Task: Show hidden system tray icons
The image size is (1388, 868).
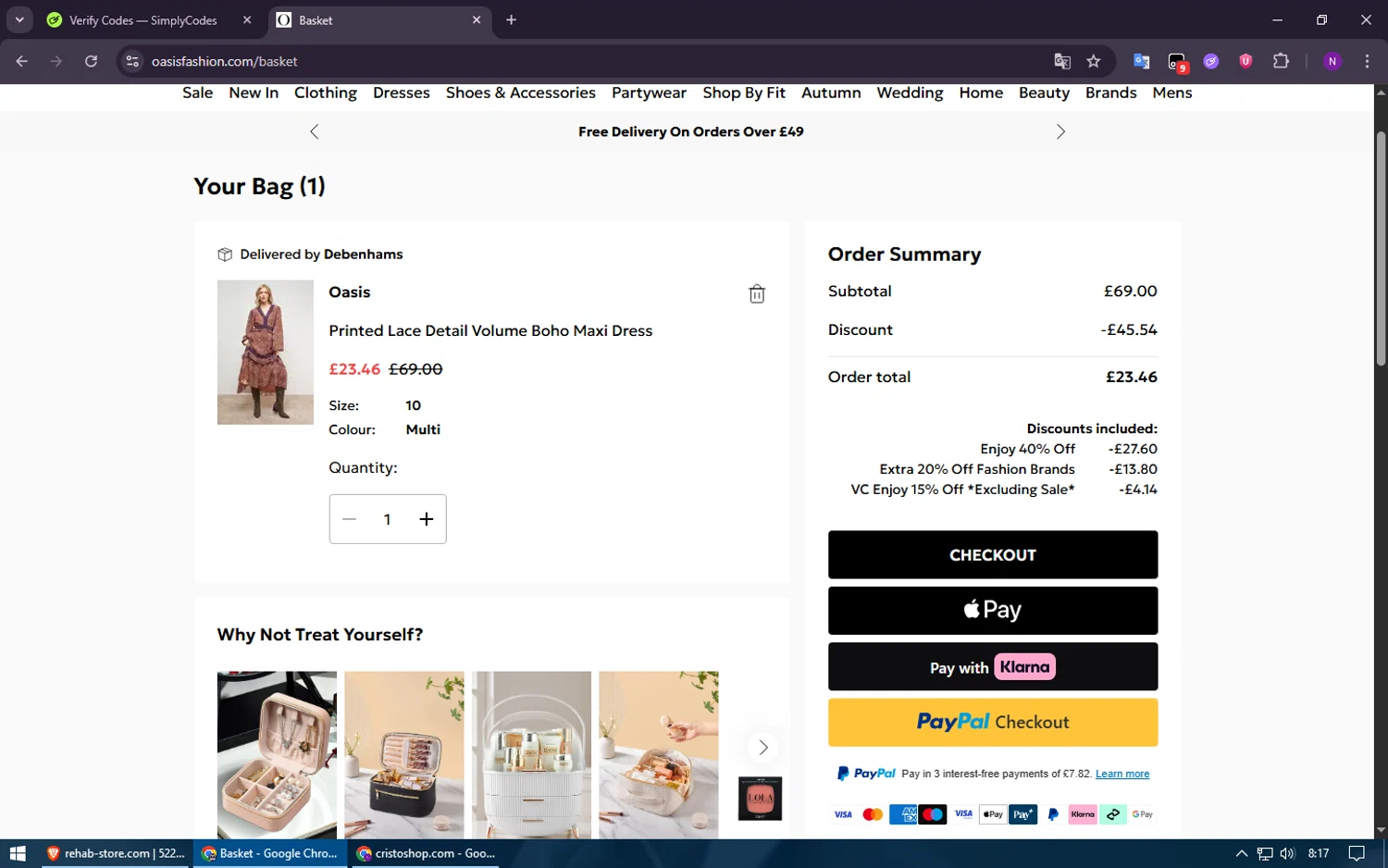Action: click(1242, 853)
